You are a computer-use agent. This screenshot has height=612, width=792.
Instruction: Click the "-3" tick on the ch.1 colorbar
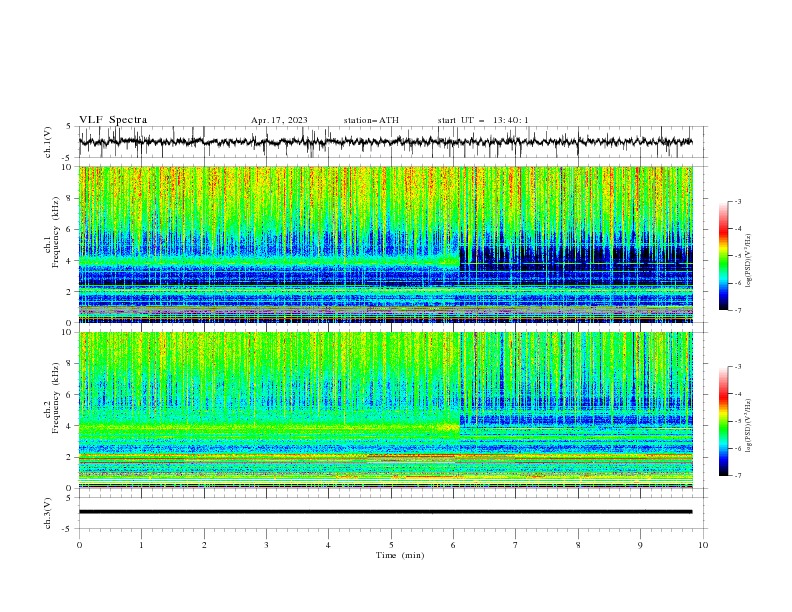(x=737, y=201)
